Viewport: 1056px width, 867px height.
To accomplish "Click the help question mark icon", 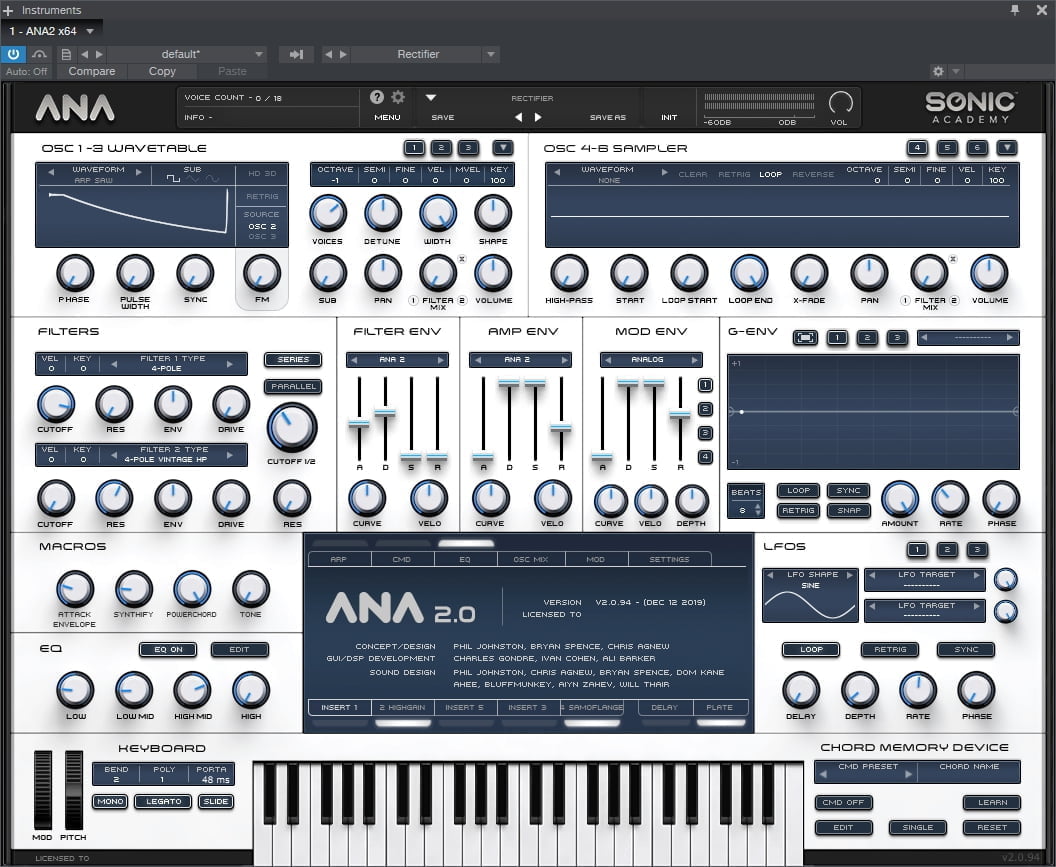I will click(377, 97).
